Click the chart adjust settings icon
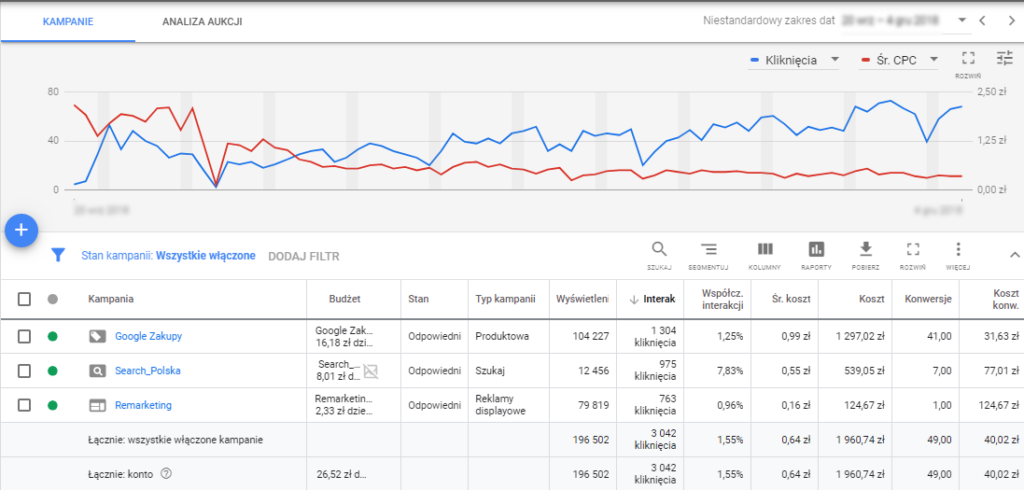The width and height of the screenshot is (1024, 490). [1005, 59]
